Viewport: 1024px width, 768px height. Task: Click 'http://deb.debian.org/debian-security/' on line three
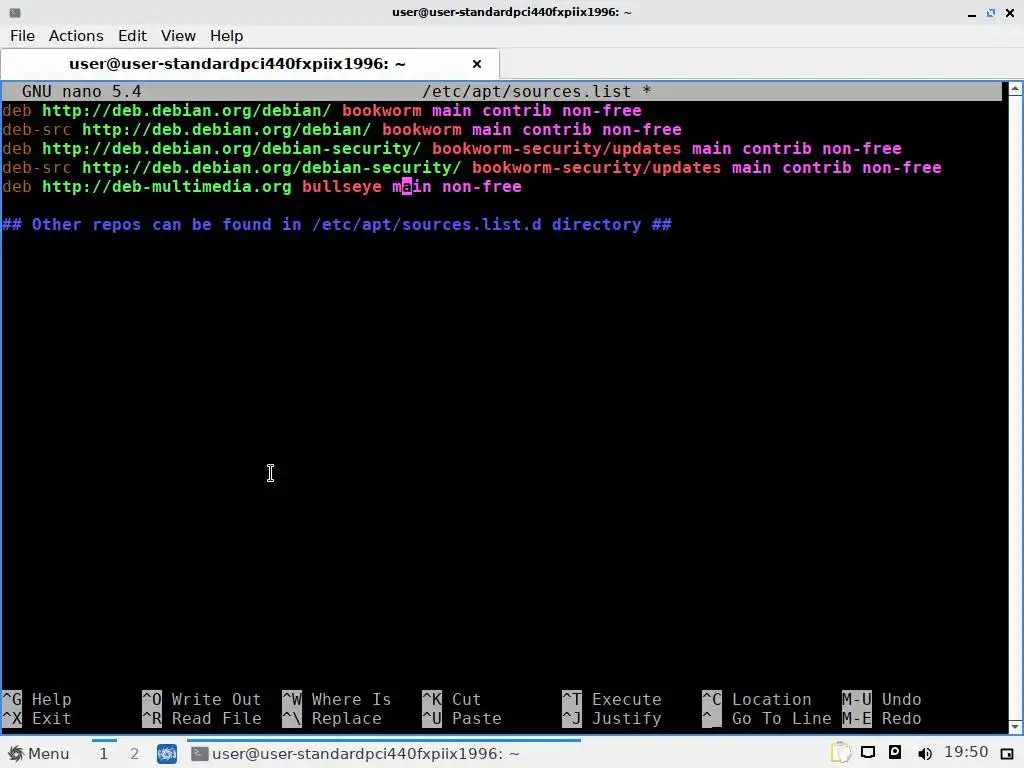[x=231, y=149]
